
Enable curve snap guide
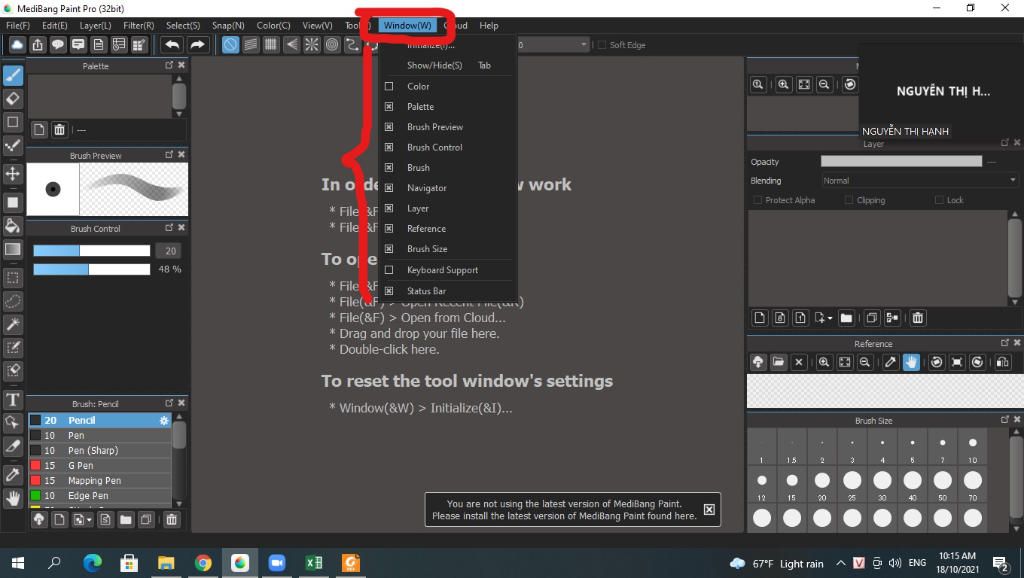tap(352, 44)
